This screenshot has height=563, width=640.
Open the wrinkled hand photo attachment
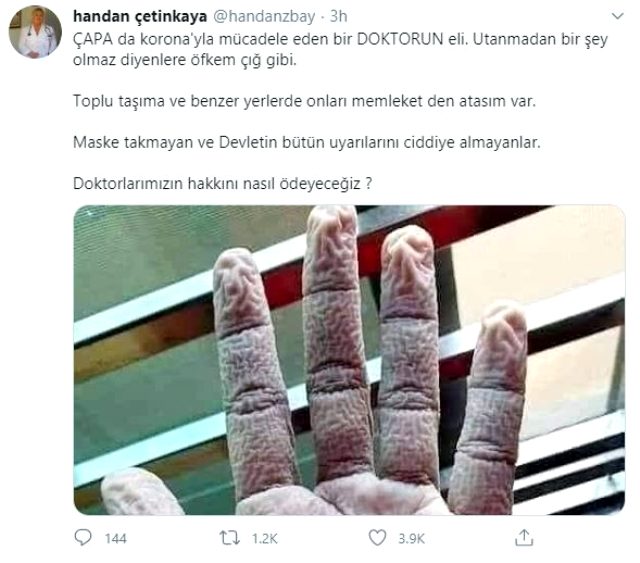(x=349, y=360)
